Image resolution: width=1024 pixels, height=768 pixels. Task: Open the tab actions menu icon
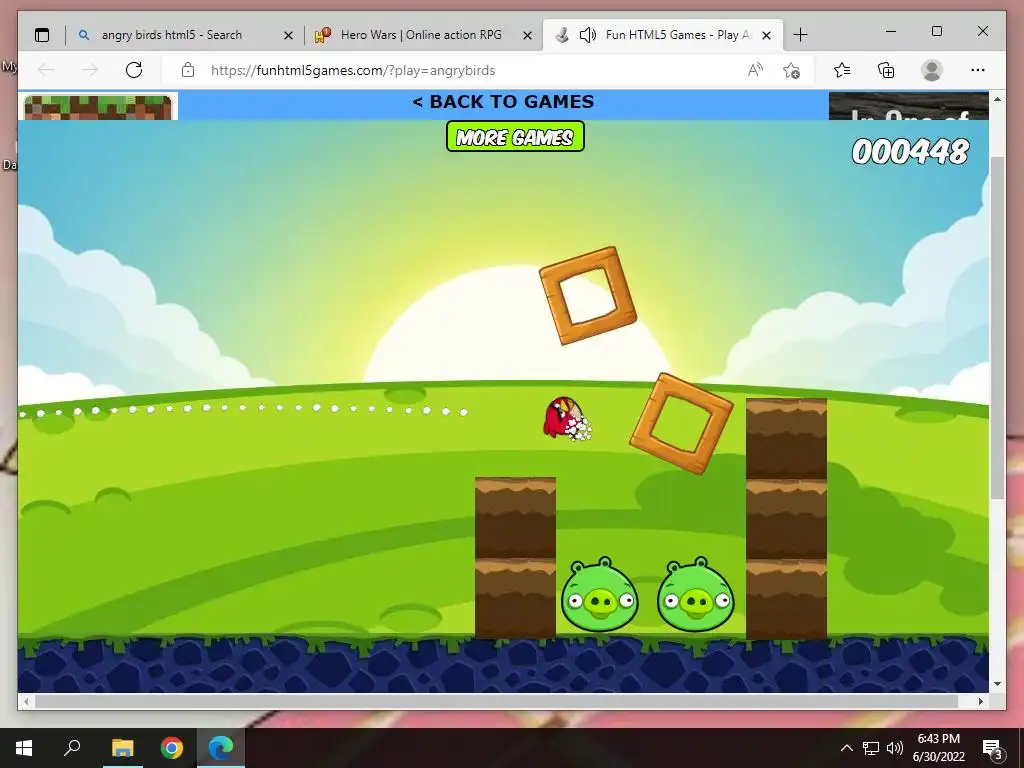coord(42,35)
